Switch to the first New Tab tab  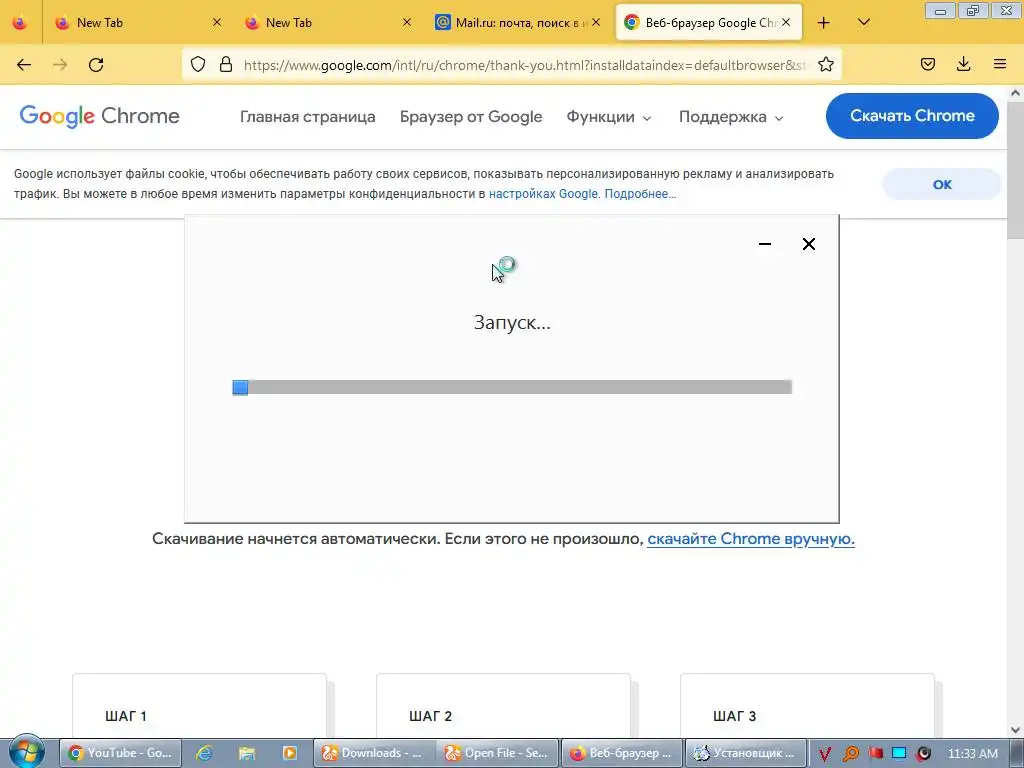coord(137,23)
